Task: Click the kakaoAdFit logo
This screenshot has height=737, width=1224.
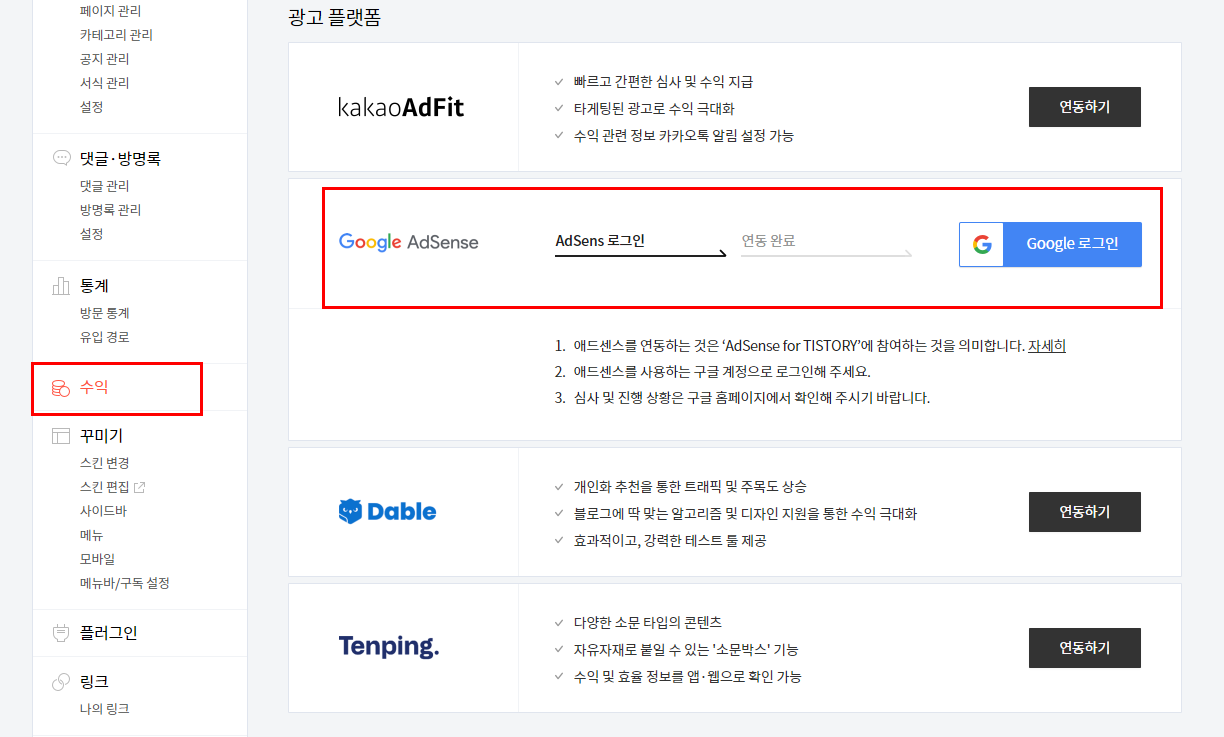Action: pyautogui.click(x=401, y=107)
